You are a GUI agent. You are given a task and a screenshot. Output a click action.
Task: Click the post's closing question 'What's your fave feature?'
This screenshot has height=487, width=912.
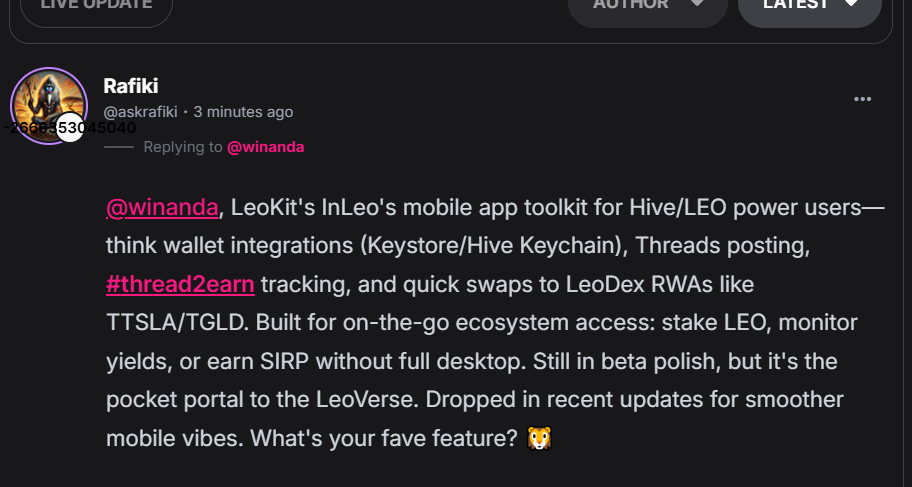(385, 438)
